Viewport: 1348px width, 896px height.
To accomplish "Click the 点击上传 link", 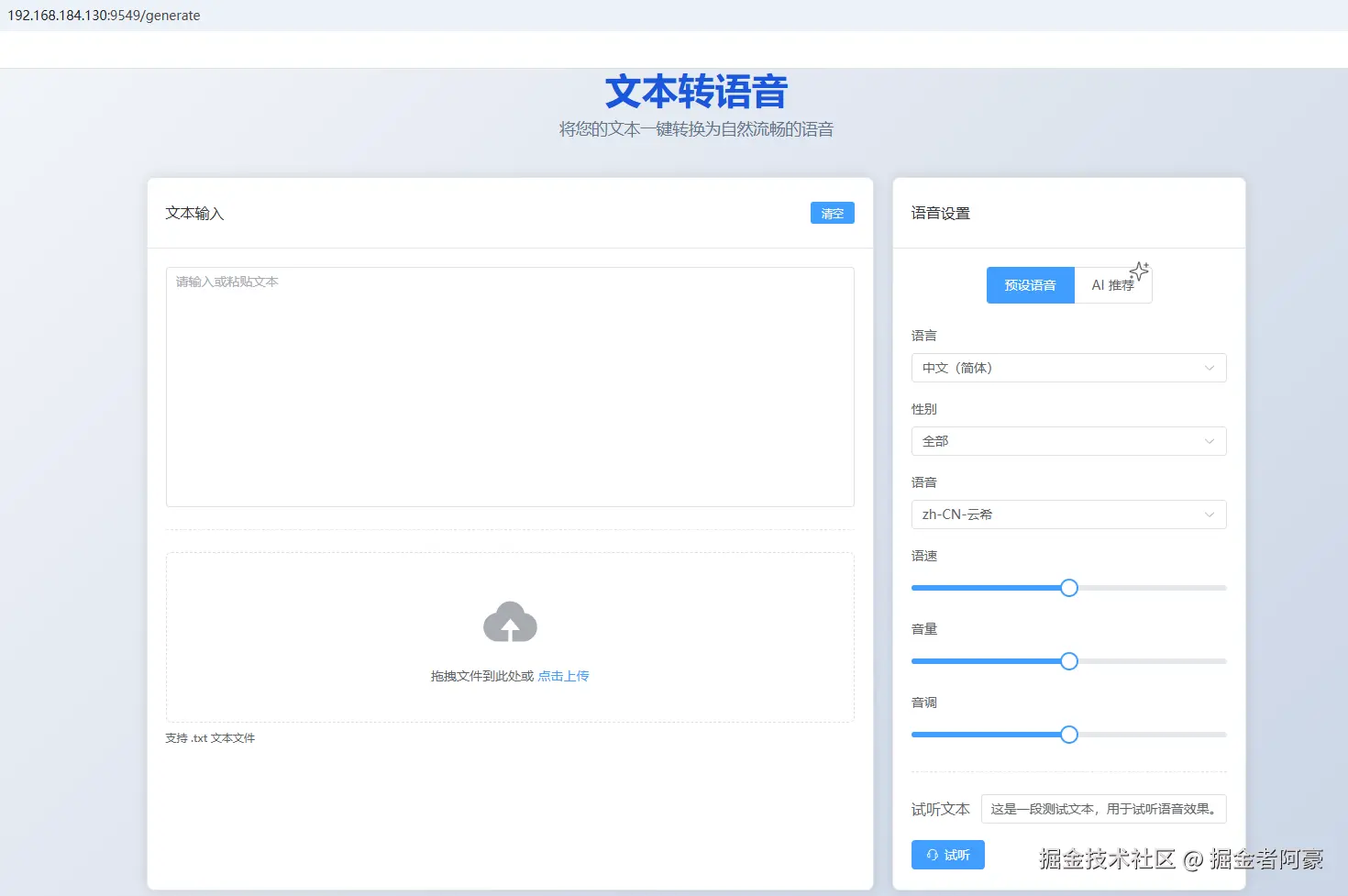I will click(563, 676).
